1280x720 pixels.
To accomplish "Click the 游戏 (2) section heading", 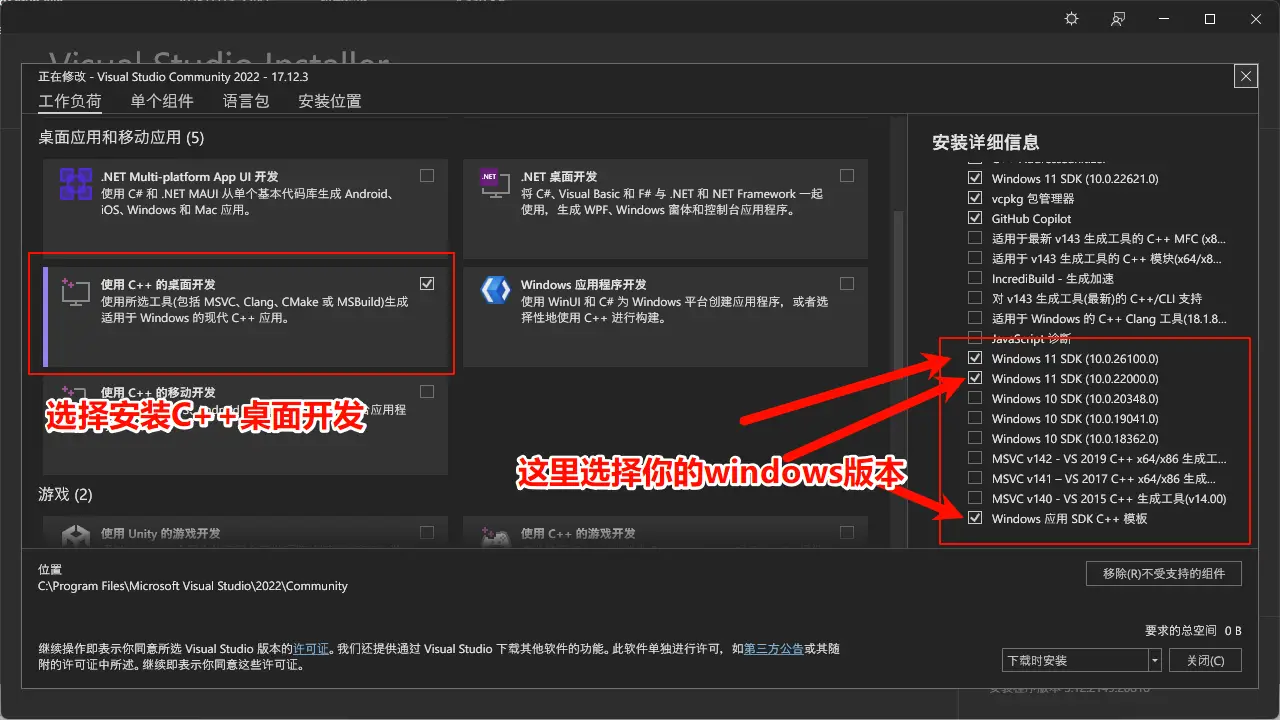I will 65,494.
